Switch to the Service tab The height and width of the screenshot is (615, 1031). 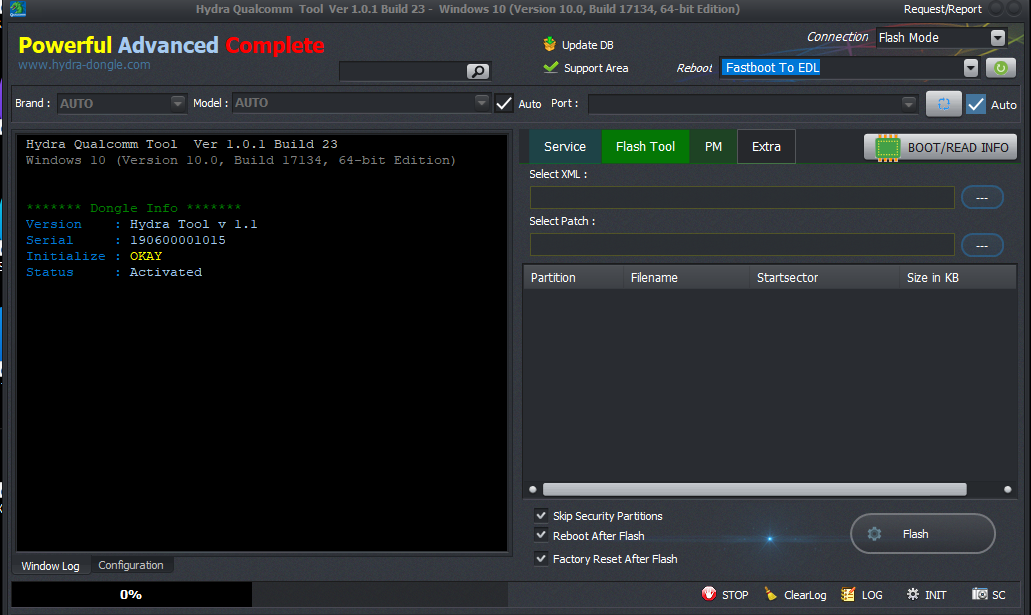tap(565, 147)
